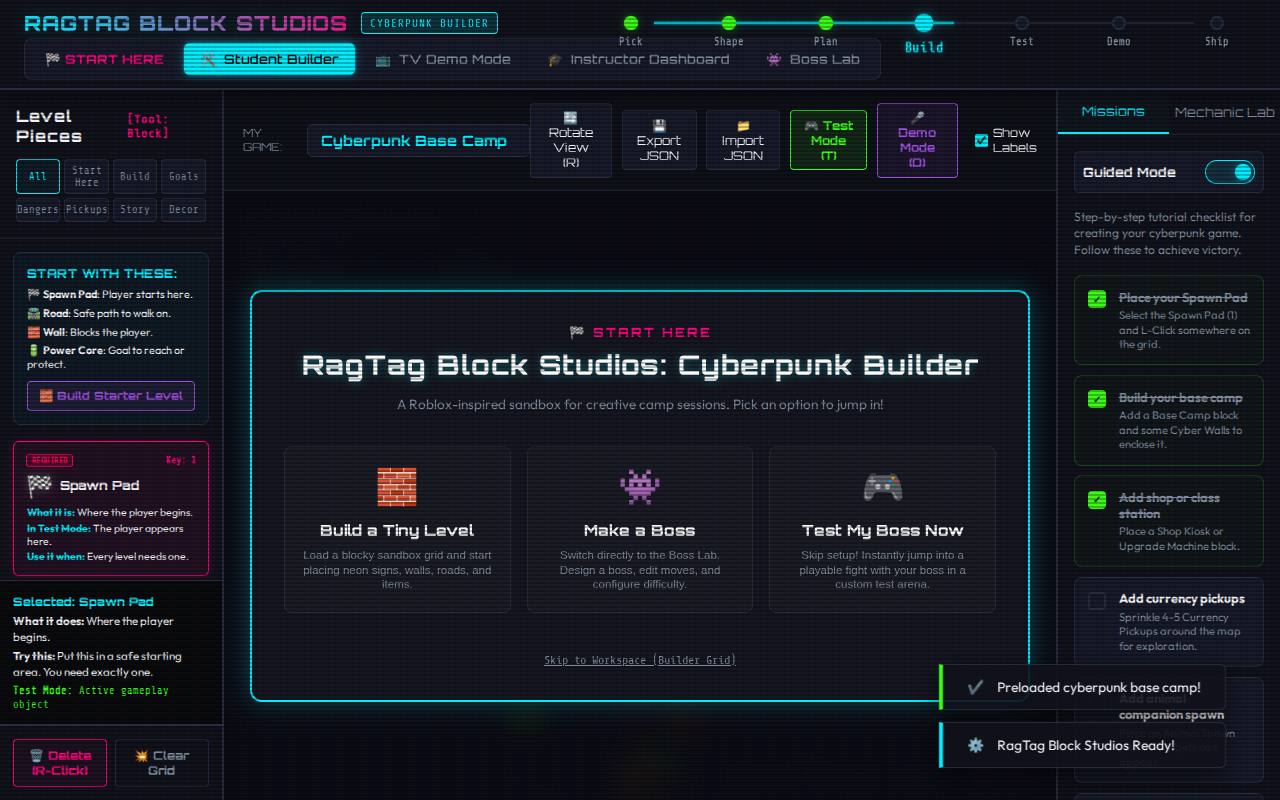Click Rotate View (R) button
This screenshot has height=800, width=1280.
point(571,140)
